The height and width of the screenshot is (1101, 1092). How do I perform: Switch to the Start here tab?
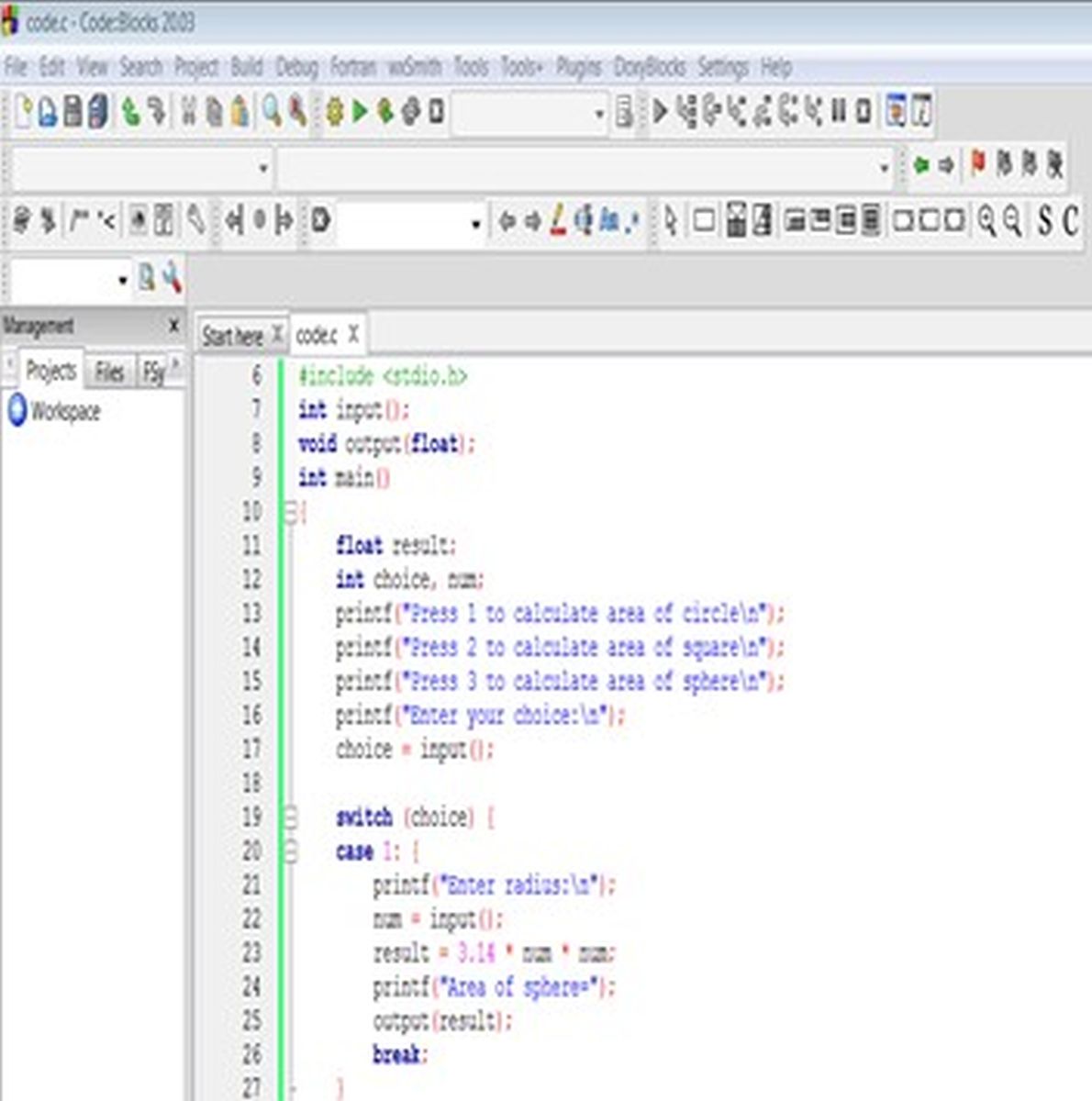232,336
